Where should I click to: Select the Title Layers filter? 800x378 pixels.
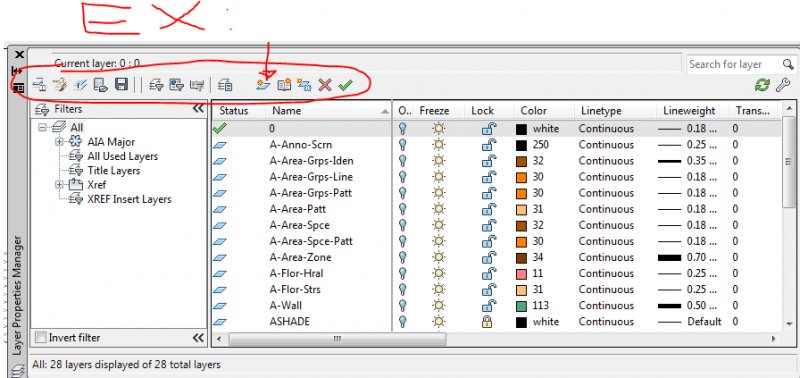pyautogui.click(x=114, y=171)
